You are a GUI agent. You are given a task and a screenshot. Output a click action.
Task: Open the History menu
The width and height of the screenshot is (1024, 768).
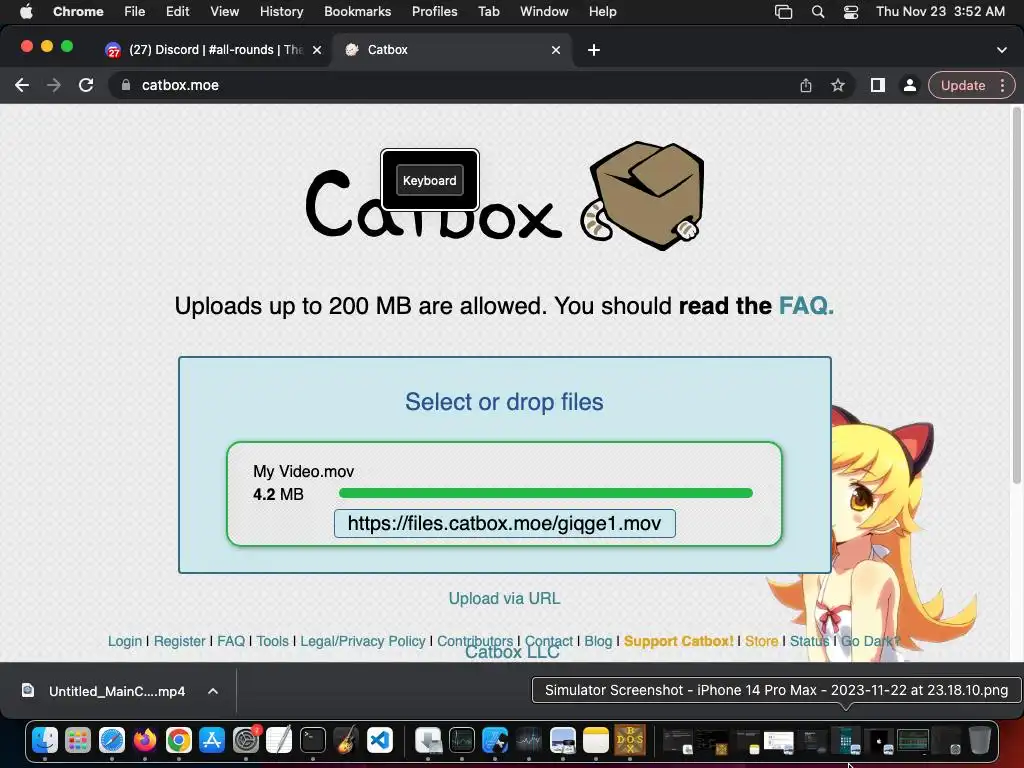point(281,12)
